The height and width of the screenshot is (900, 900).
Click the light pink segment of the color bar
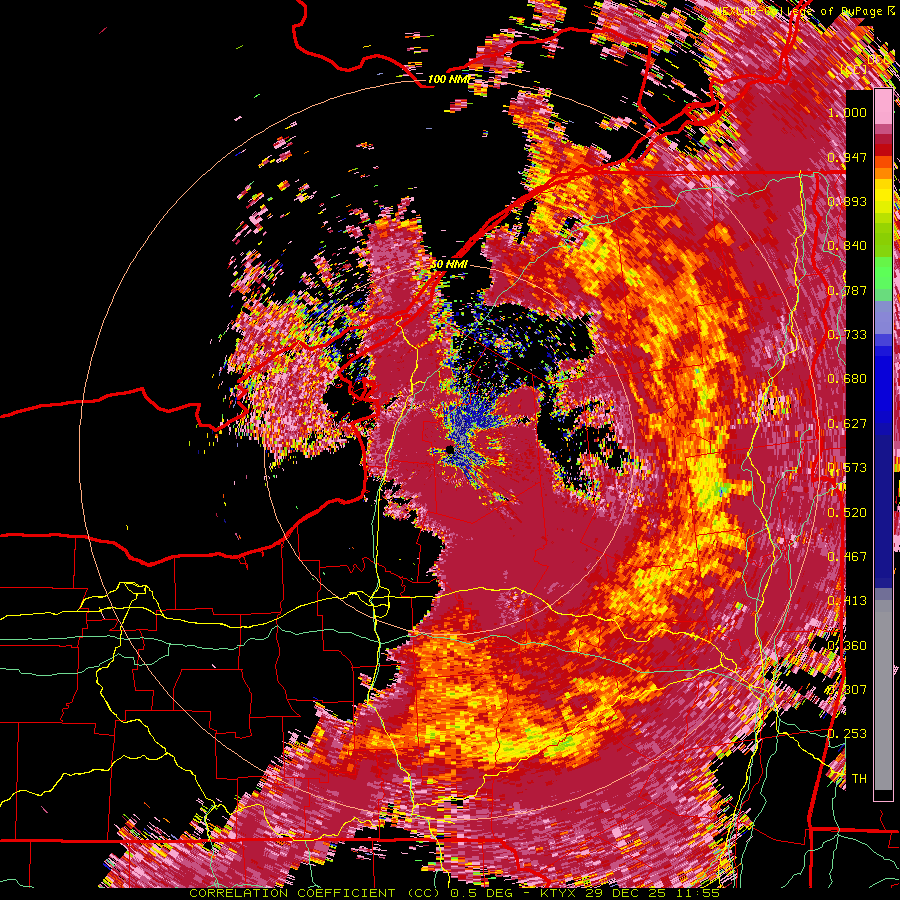click(883, 106)
